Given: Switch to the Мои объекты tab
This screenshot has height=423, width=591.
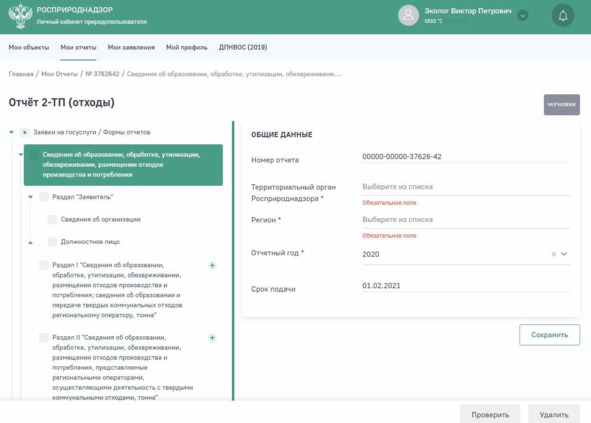Looking at the screenshot, I should coord(29,48).
